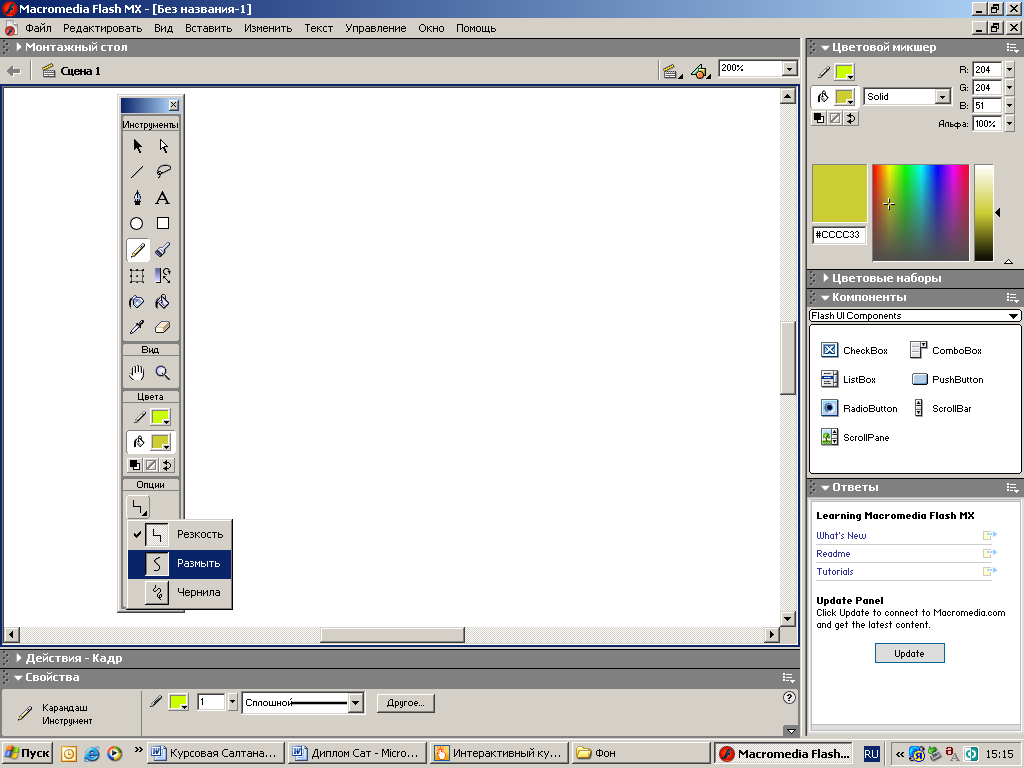Collapse the Ответы panel
The image size is (1024, 768).
(825, 487)
